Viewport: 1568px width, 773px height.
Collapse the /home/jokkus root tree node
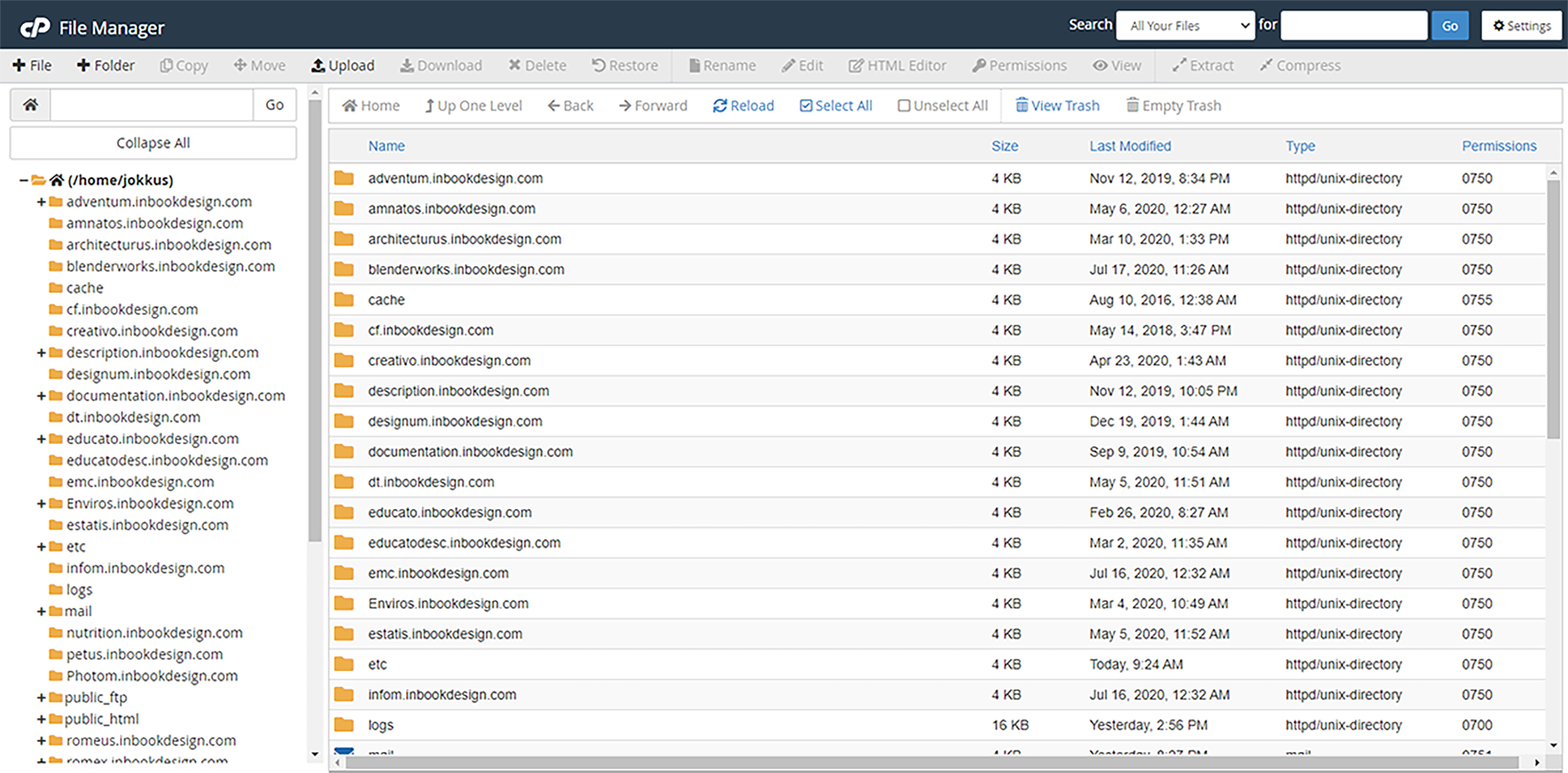click(x=23, y=180)
